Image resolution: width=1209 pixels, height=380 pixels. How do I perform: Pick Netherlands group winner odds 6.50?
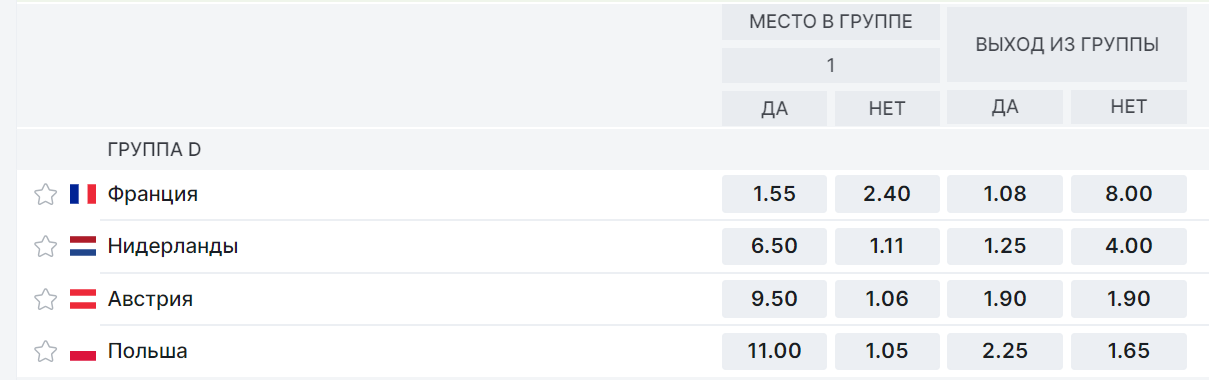tap(775, 246)
